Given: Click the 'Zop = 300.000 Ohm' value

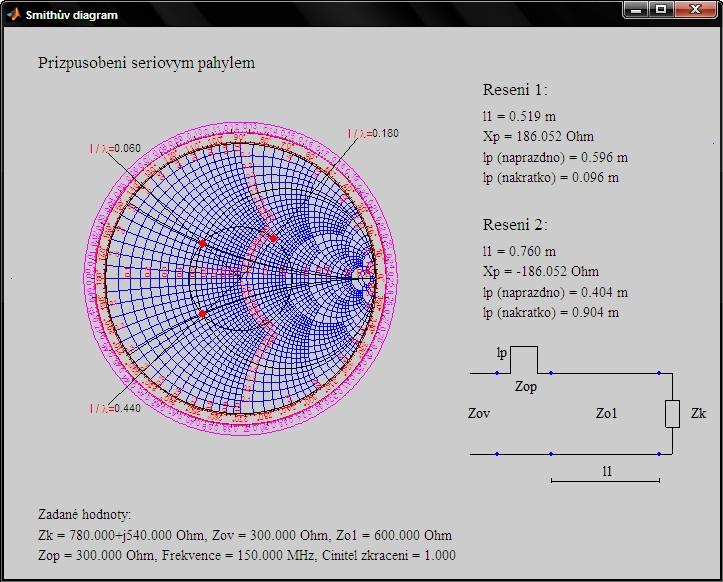Looking at the screenshot, I should (97, 555).
